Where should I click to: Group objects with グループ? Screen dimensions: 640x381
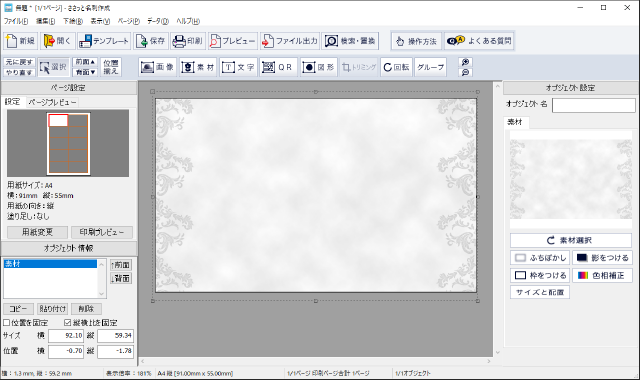coord(430,67)
